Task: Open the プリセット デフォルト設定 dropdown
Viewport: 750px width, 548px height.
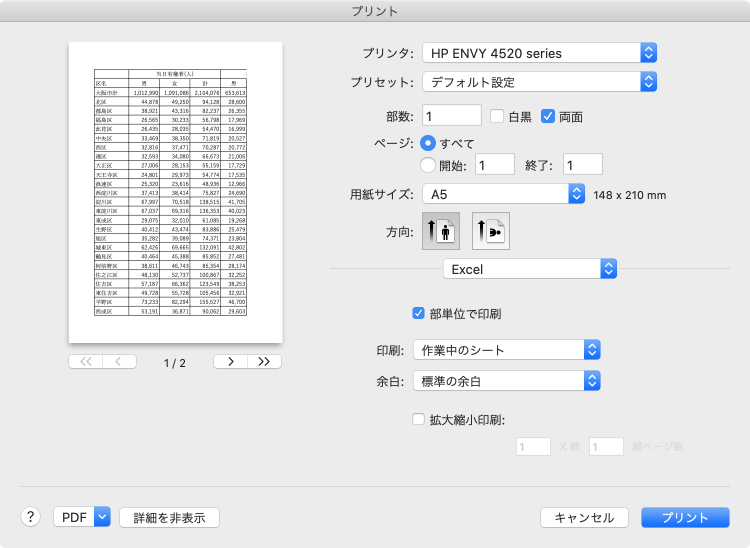Action: [x=540, y=82]
